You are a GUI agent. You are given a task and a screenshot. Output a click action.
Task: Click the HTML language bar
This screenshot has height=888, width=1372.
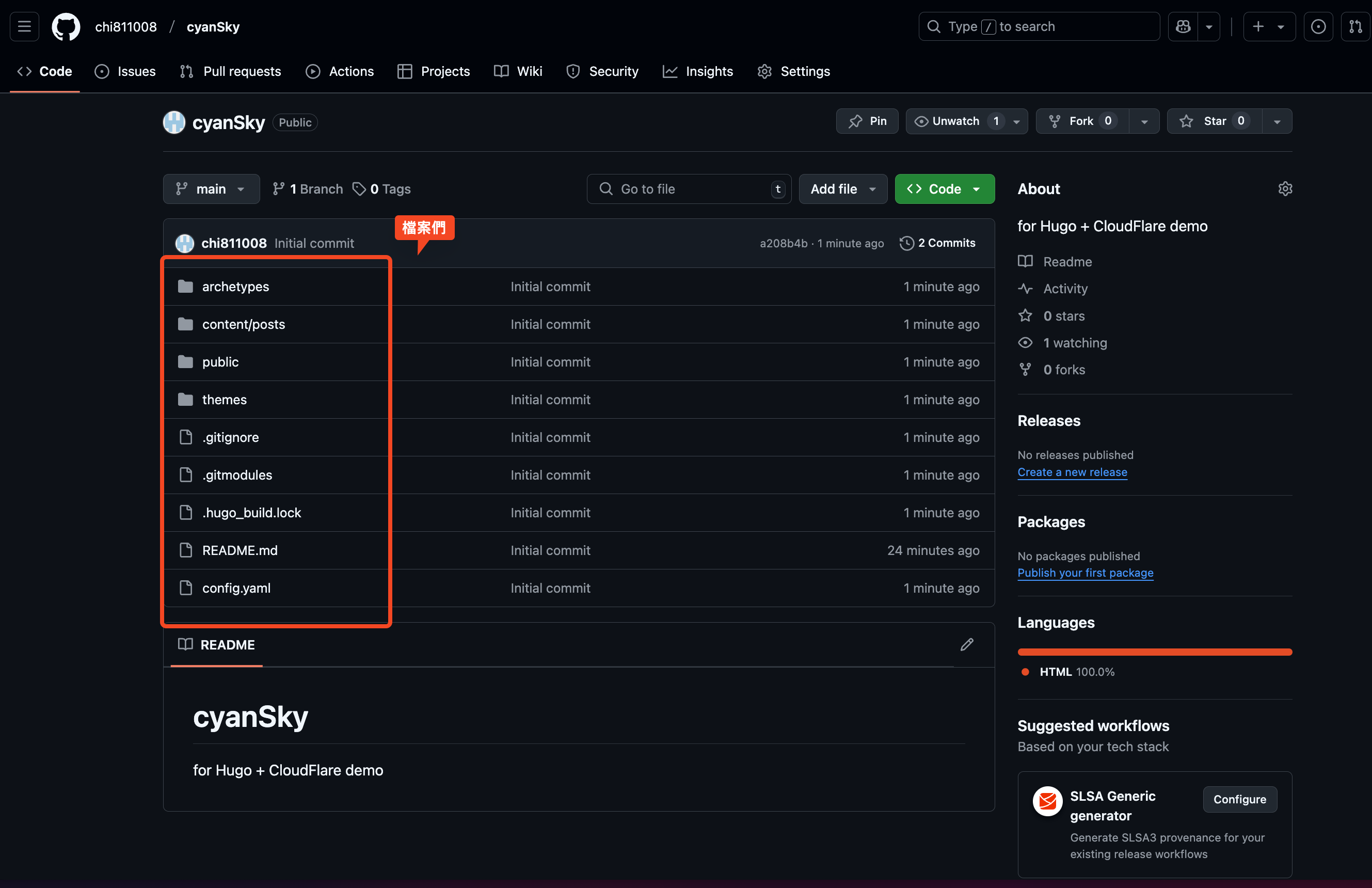(1155, 652)
